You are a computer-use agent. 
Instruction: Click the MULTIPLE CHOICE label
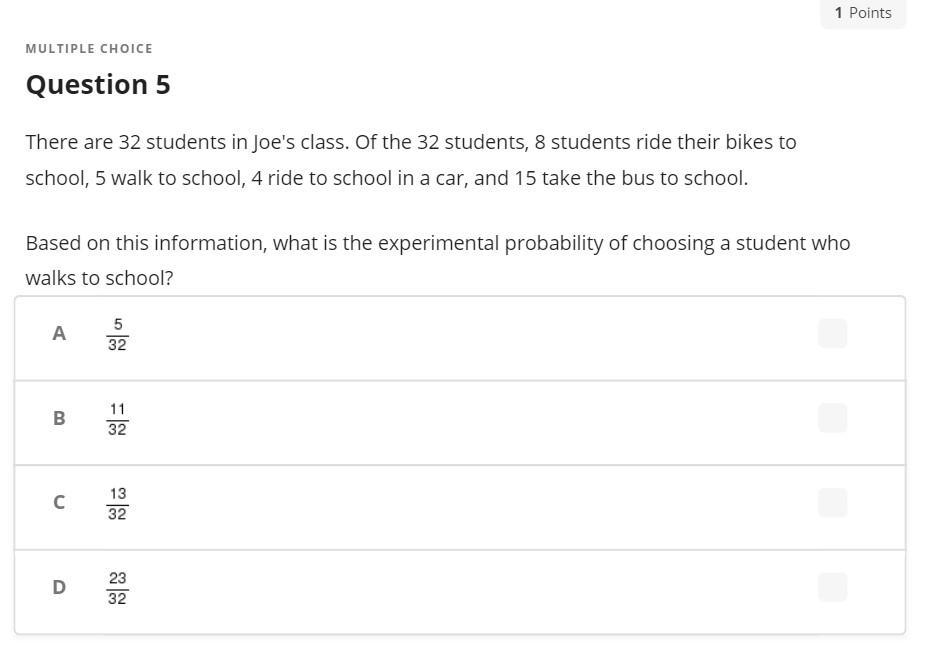pos(89,48)
